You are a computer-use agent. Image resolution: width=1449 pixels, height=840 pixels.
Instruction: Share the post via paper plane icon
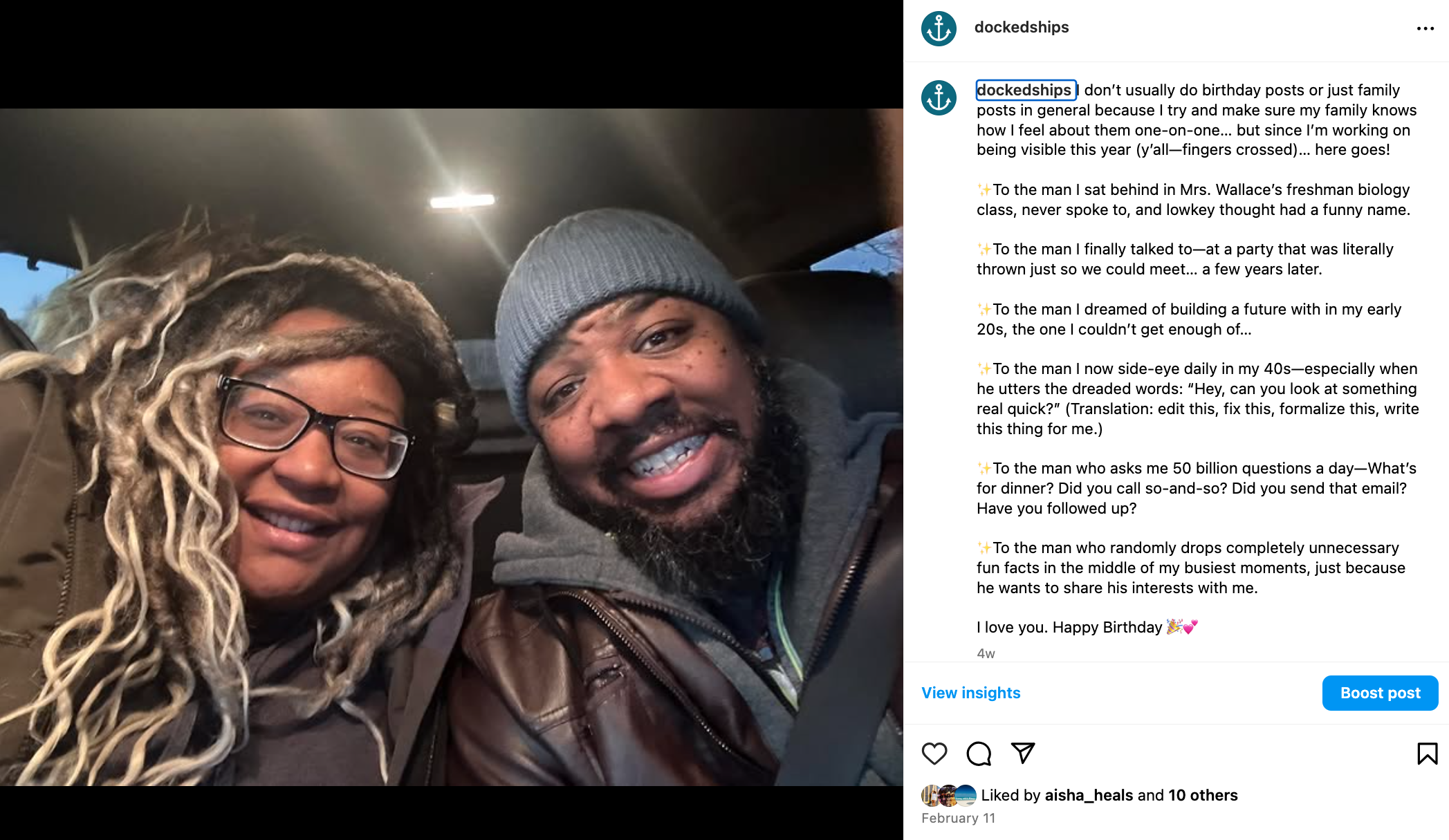pyautogui.click(x=1023, y=753)
